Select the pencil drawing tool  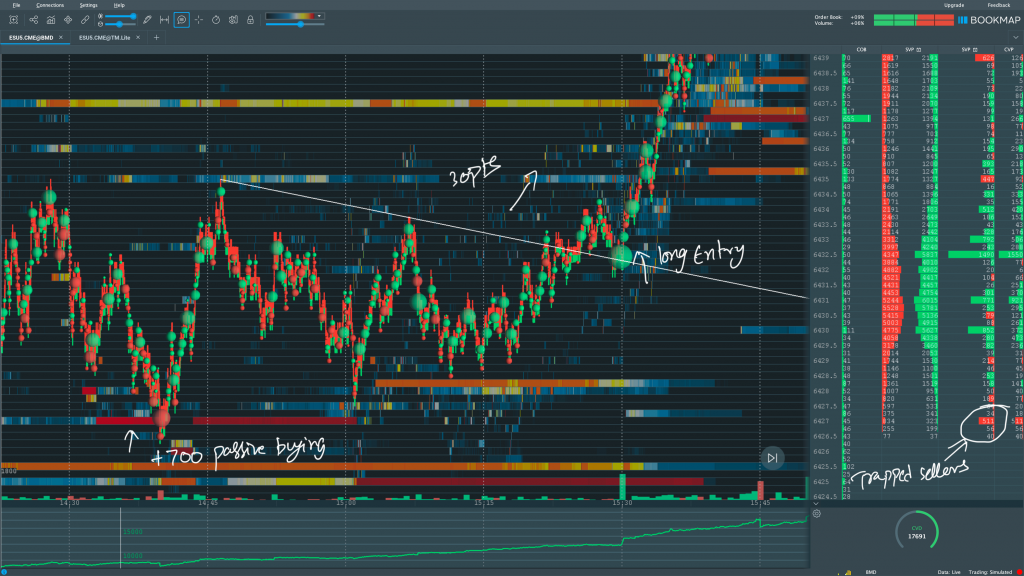(147, 19)
